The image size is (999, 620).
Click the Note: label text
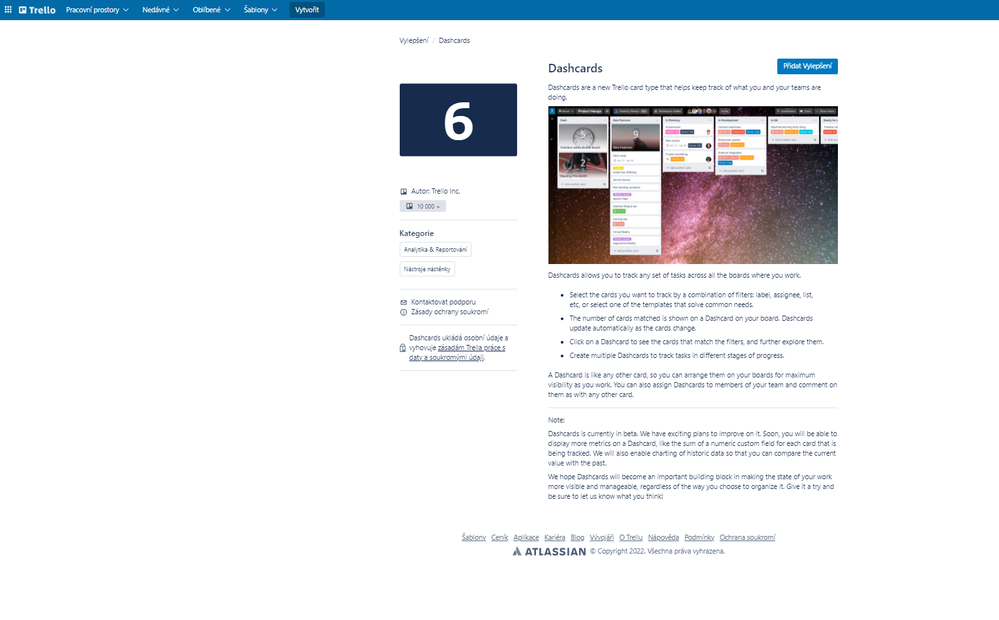[x=556, y=420]
